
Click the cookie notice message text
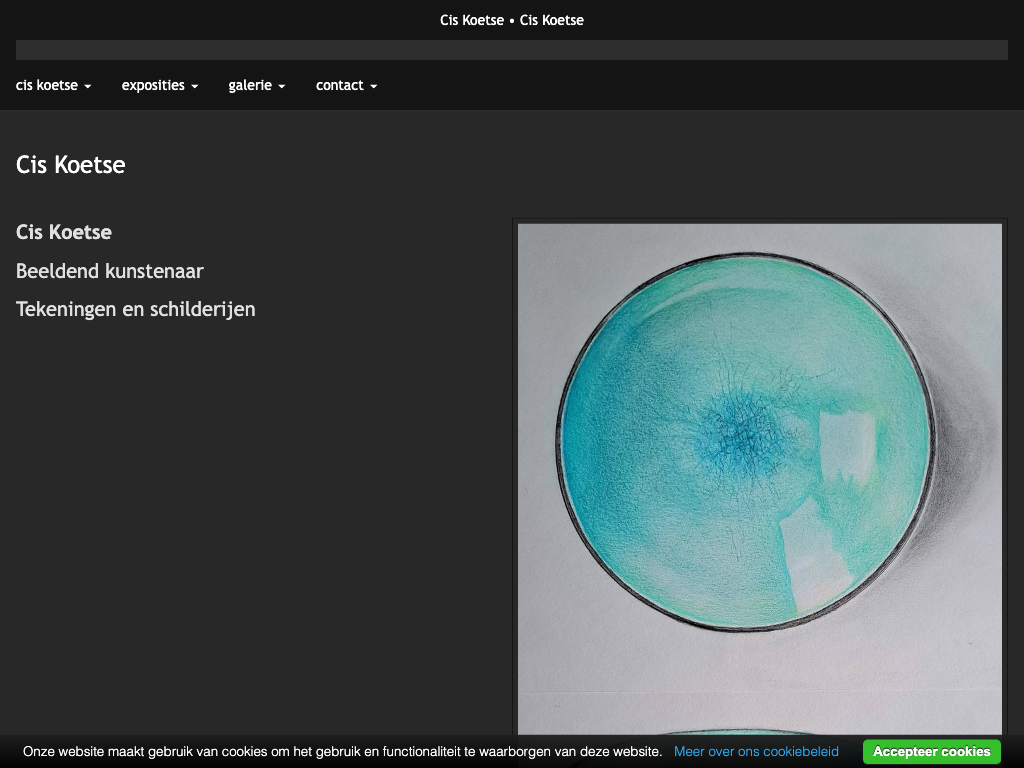pos(342,751)
